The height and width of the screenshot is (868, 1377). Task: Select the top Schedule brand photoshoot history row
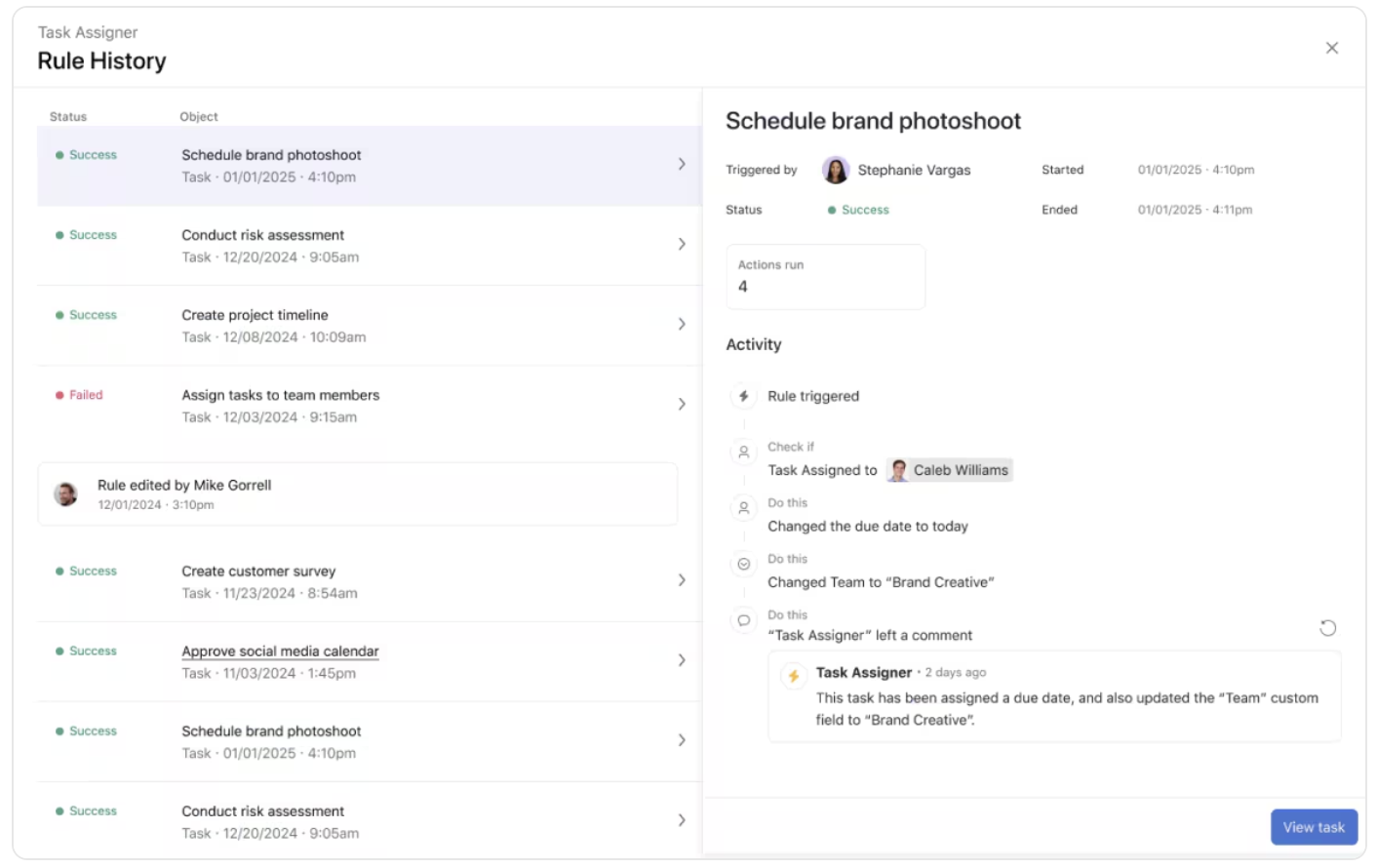click(x=369, y=166)
